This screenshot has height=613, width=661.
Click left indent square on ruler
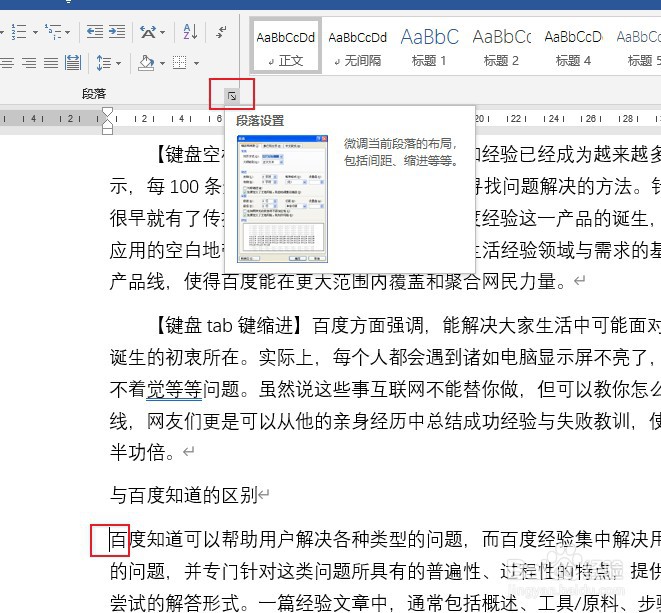point(107,131)
